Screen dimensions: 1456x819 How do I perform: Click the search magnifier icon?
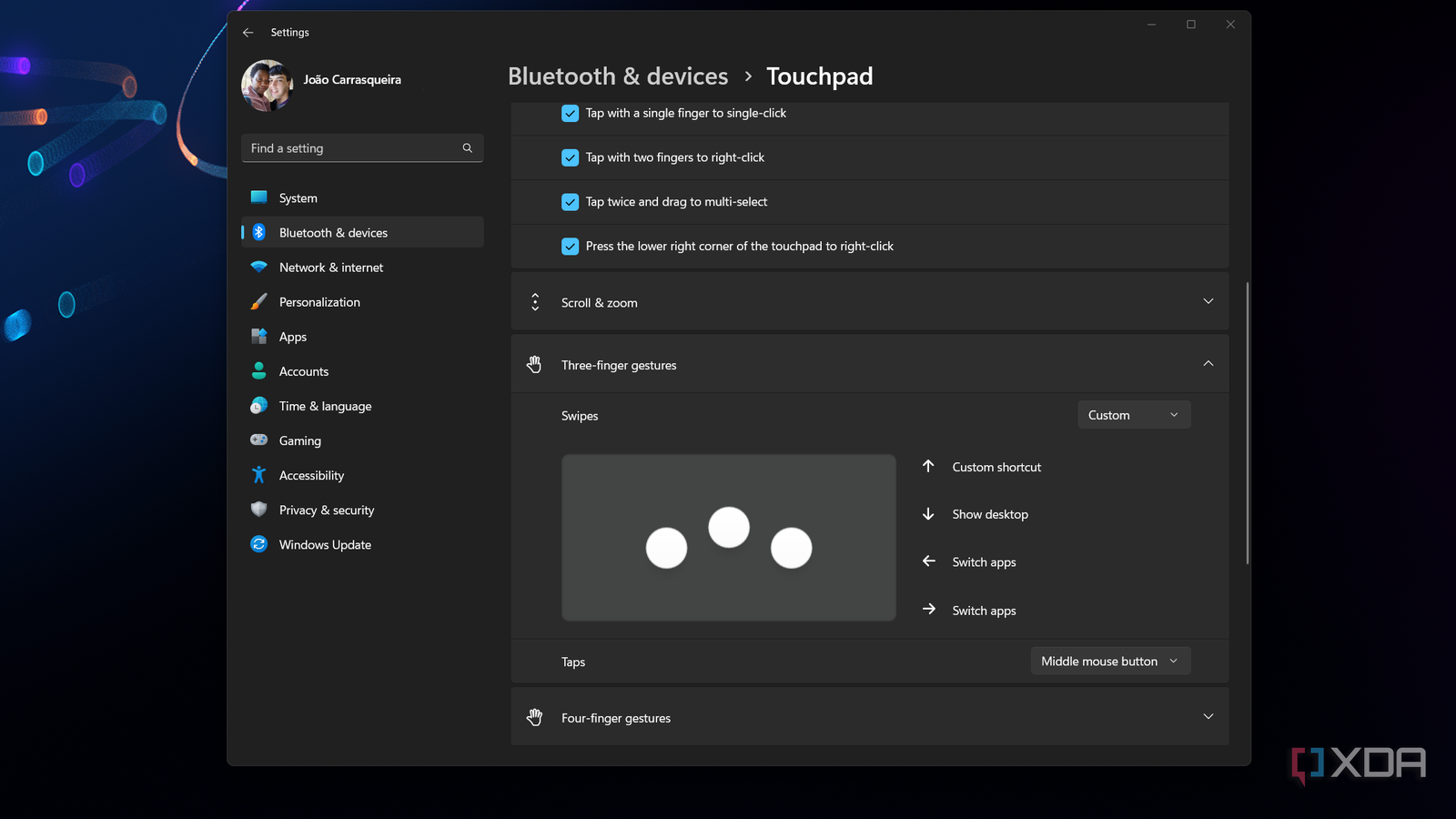pyautogui.click(x=468, y=148)
